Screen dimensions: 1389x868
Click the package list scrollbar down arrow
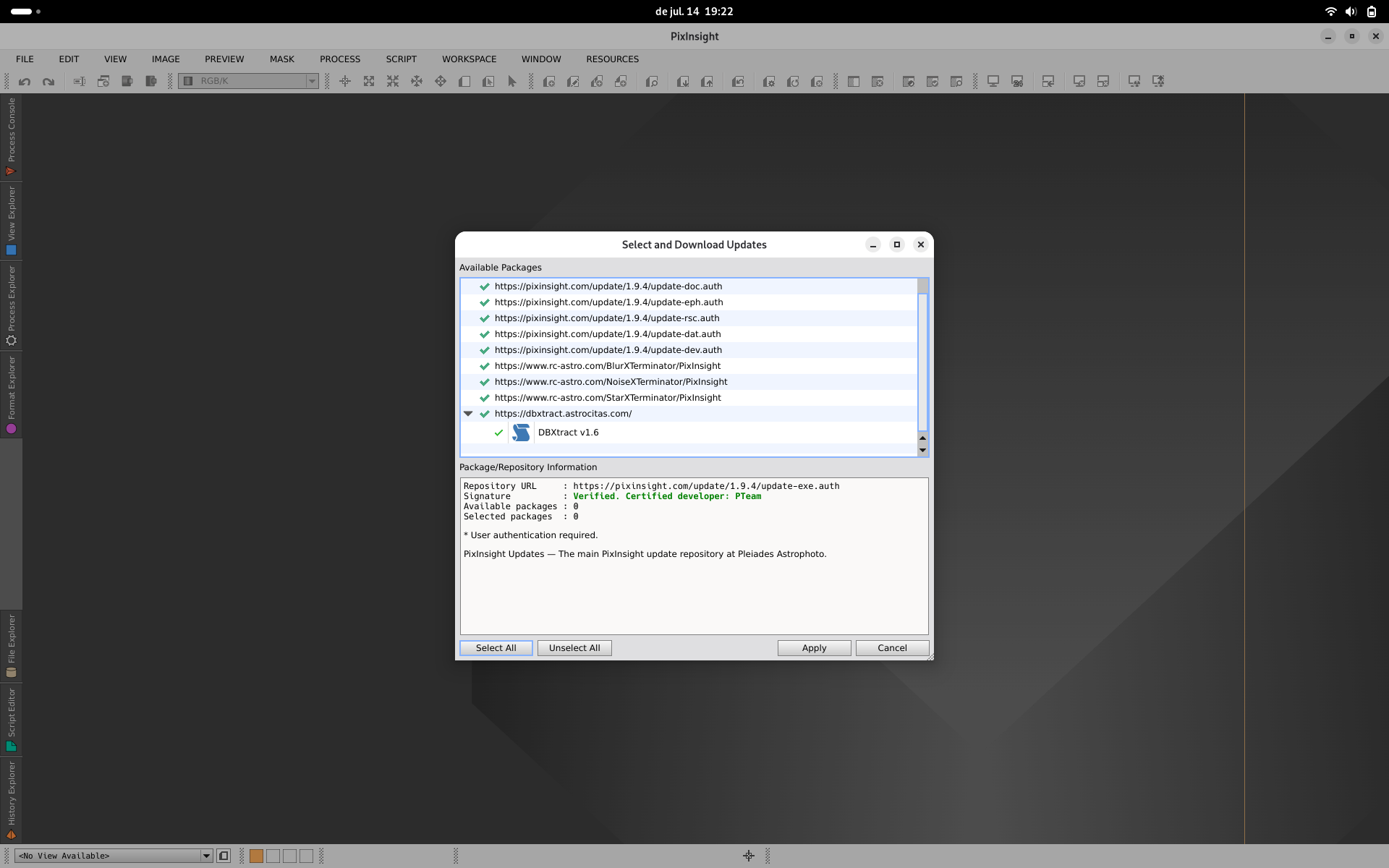922,450
